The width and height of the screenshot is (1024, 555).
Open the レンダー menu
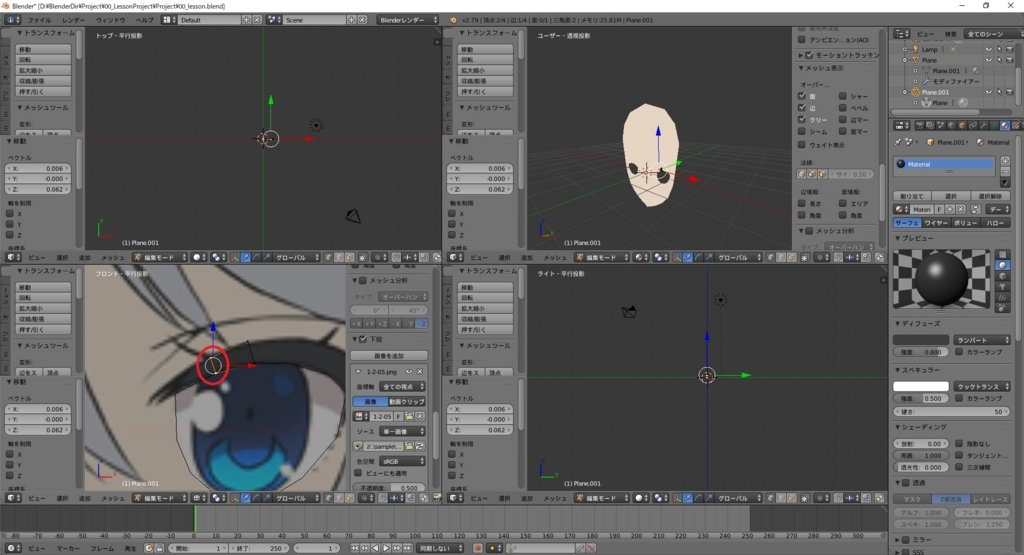point(73,20)
